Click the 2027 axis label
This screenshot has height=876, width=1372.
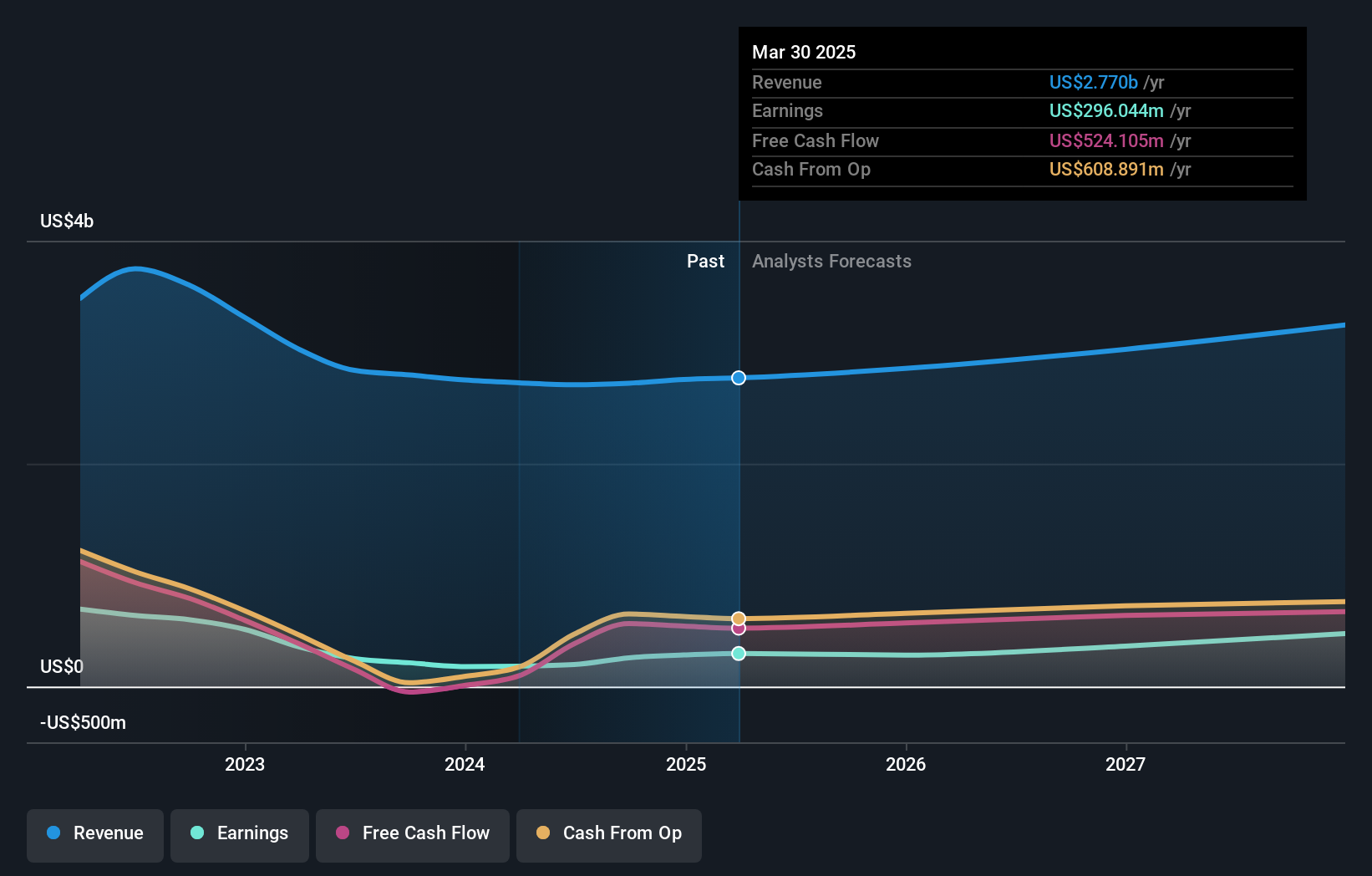pyautogui.click(x=1126, y=764)
